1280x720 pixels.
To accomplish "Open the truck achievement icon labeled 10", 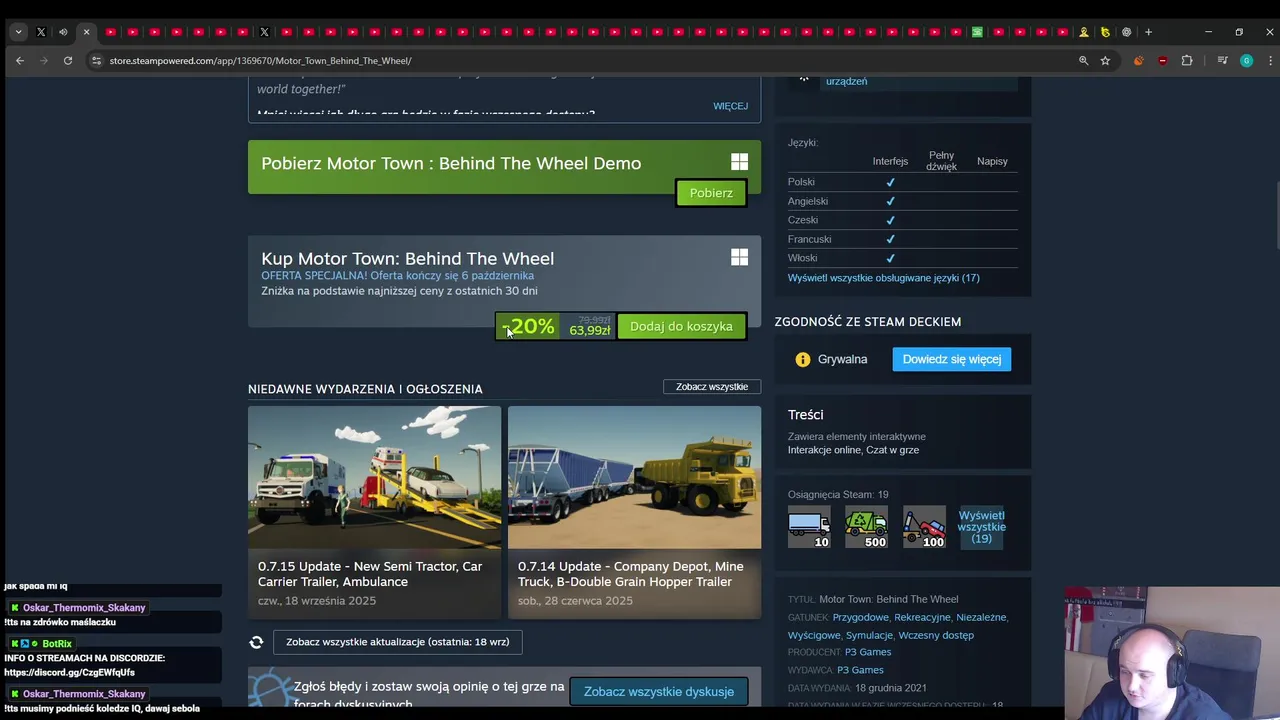I will pyautogui.click(x=809, y=527).
